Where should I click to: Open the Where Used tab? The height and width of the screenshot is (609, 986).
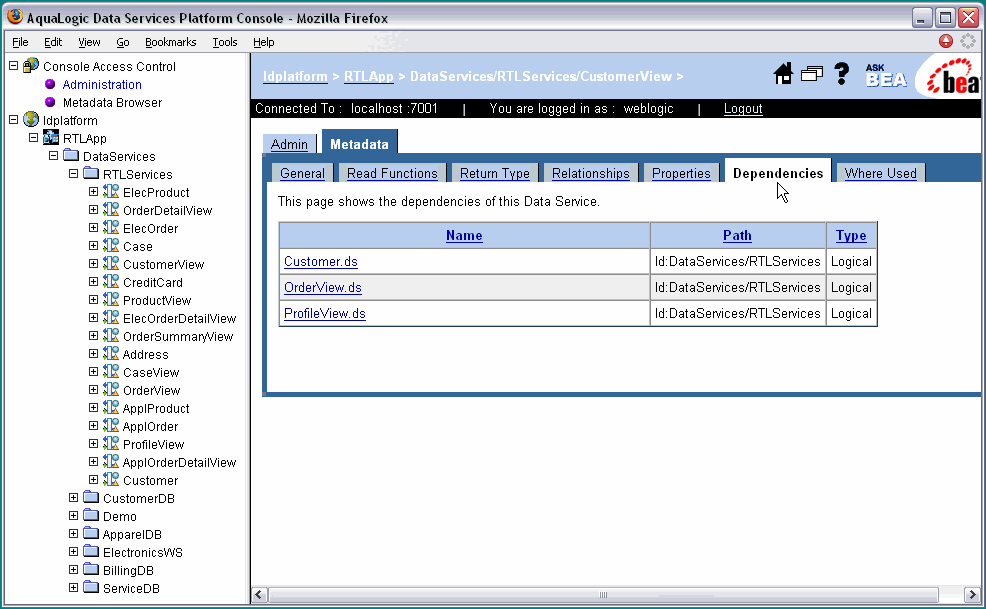[880, 173]
